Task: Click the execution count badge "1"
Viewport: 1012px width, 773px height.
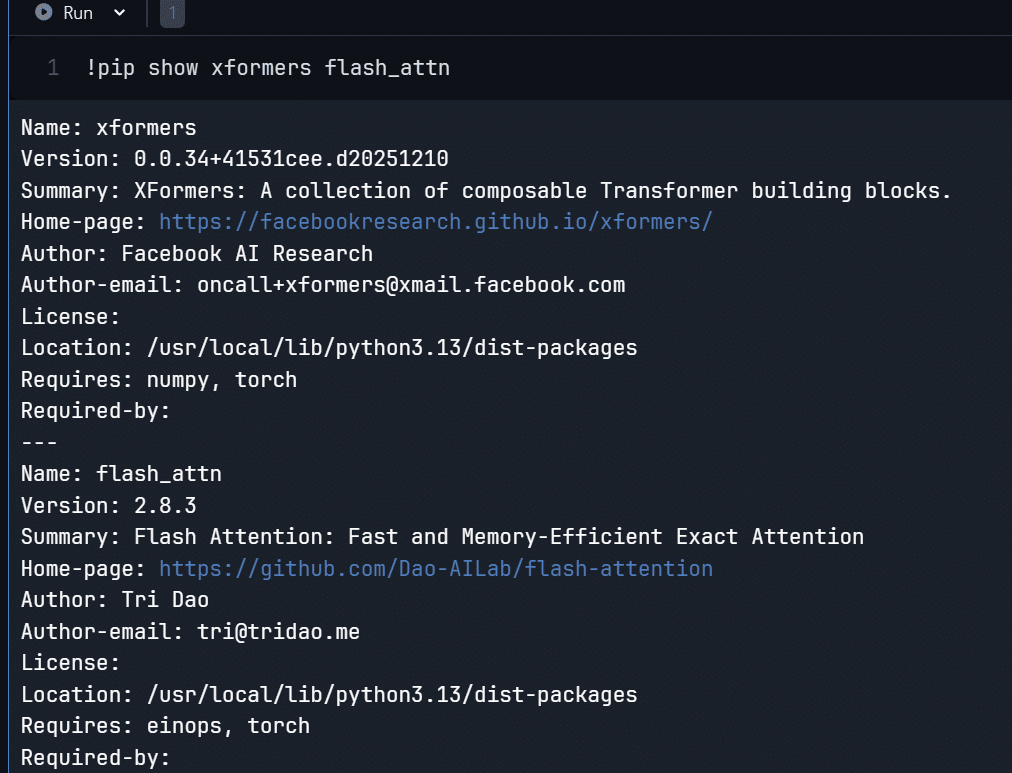Action: point(172,13)
